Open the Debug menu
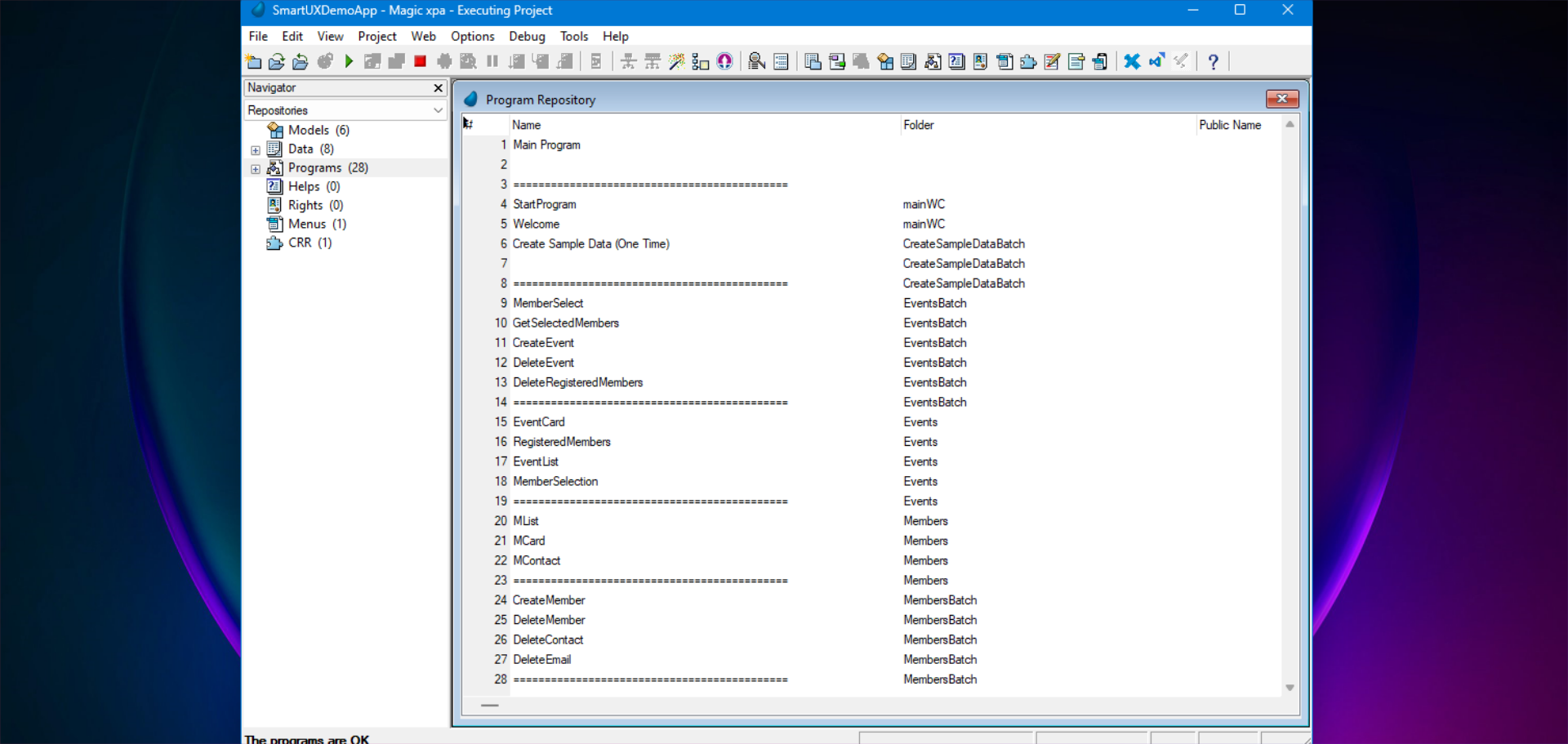This screenshot has height=744, width=1568. pyautogui.click(x=527, y=36)
